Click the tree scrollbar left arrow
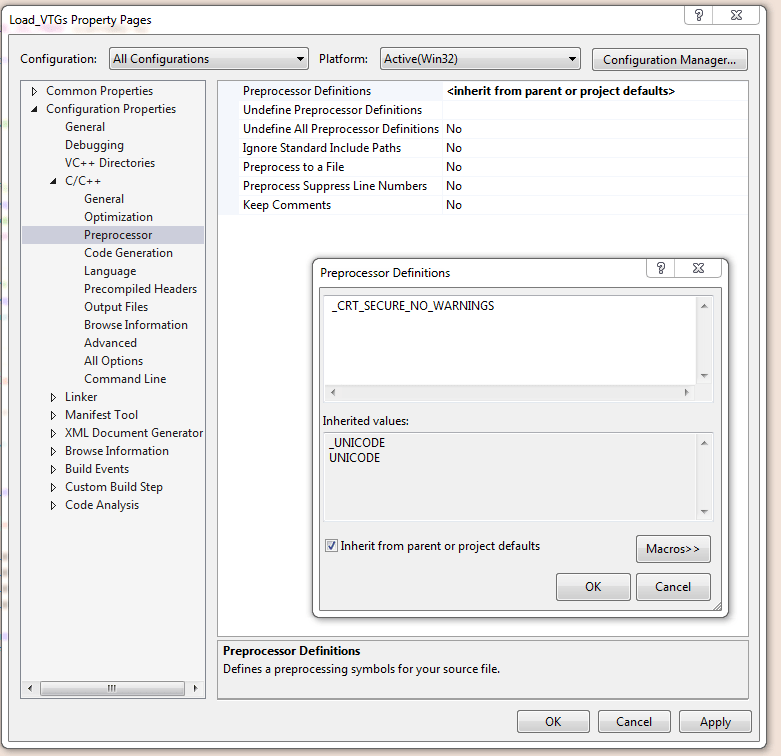Screen dimensions: 781x756 [30, 688]
